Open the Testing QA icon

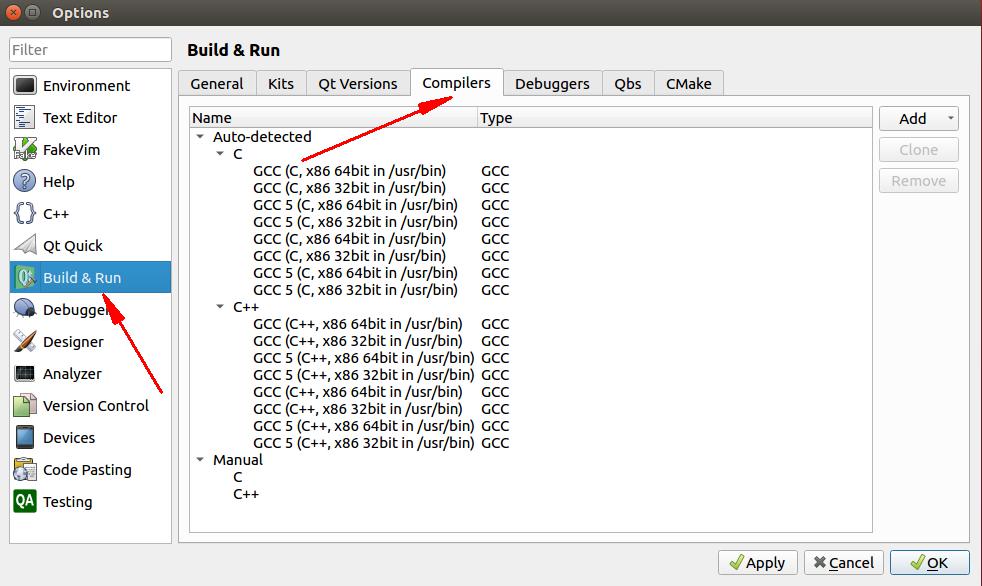(x=25, y=501)
